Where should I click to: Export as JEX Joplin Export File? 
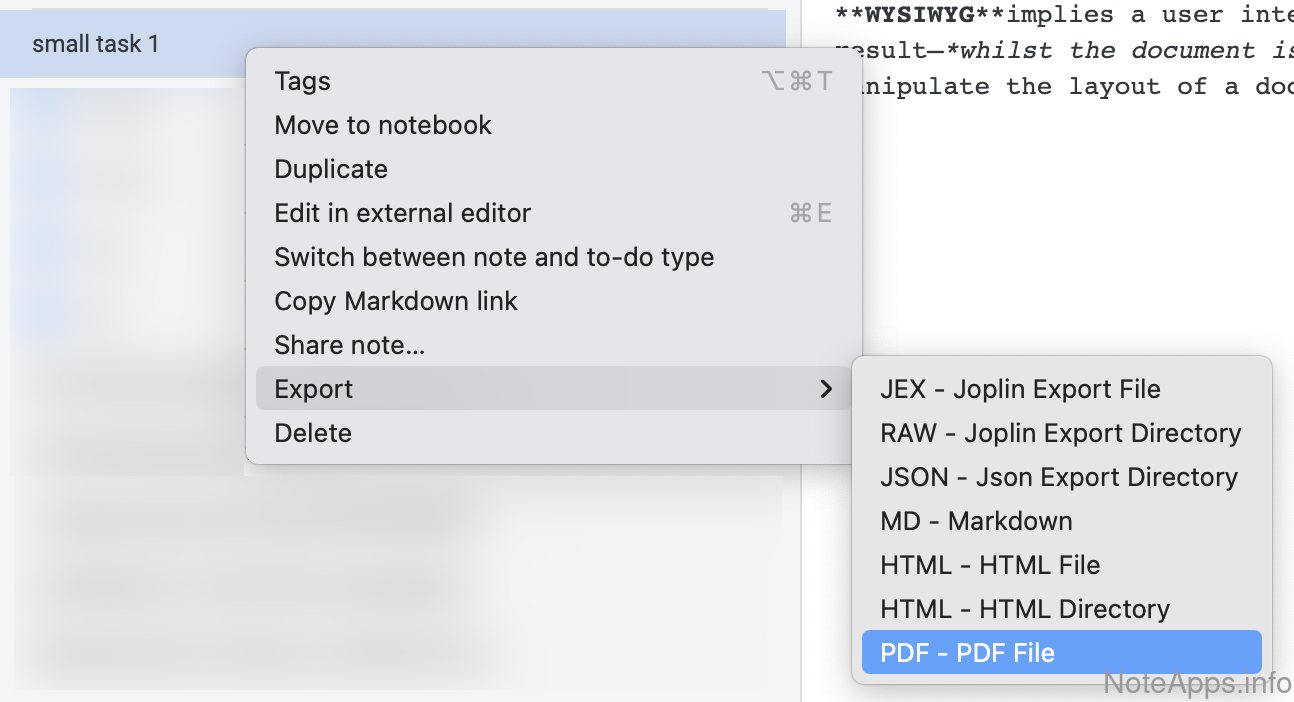1020,390
